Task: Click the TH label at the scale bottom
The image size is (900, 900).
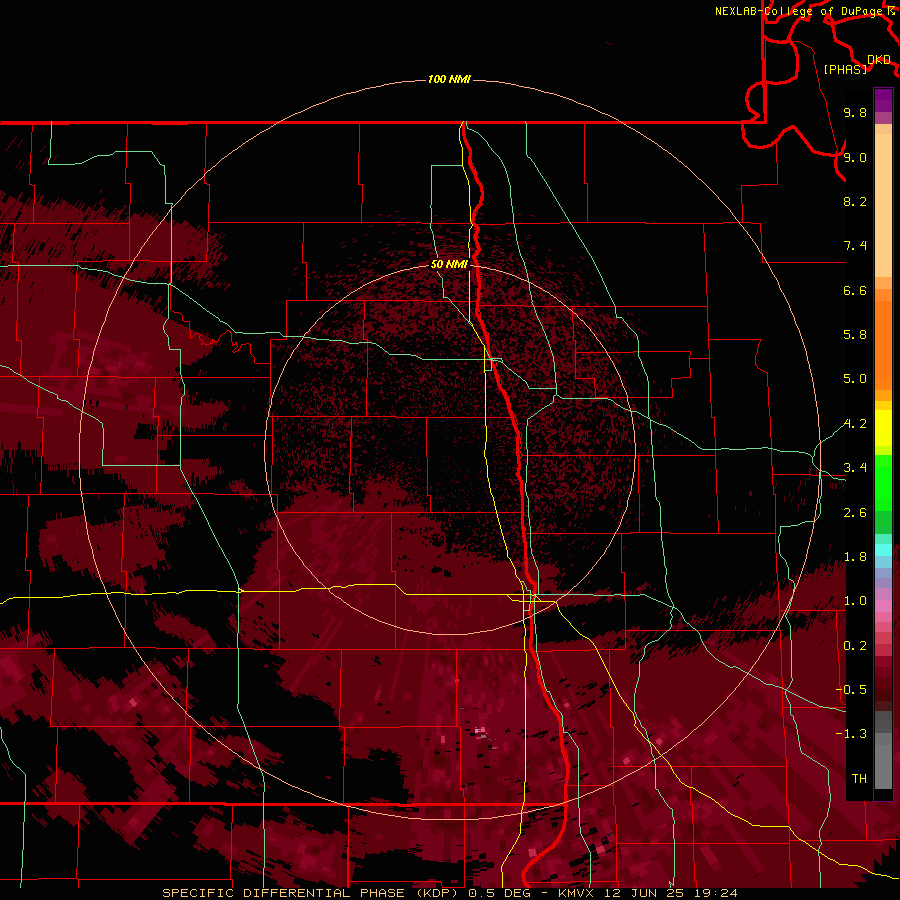Action: pyautogui.click(x=859, y=779)
